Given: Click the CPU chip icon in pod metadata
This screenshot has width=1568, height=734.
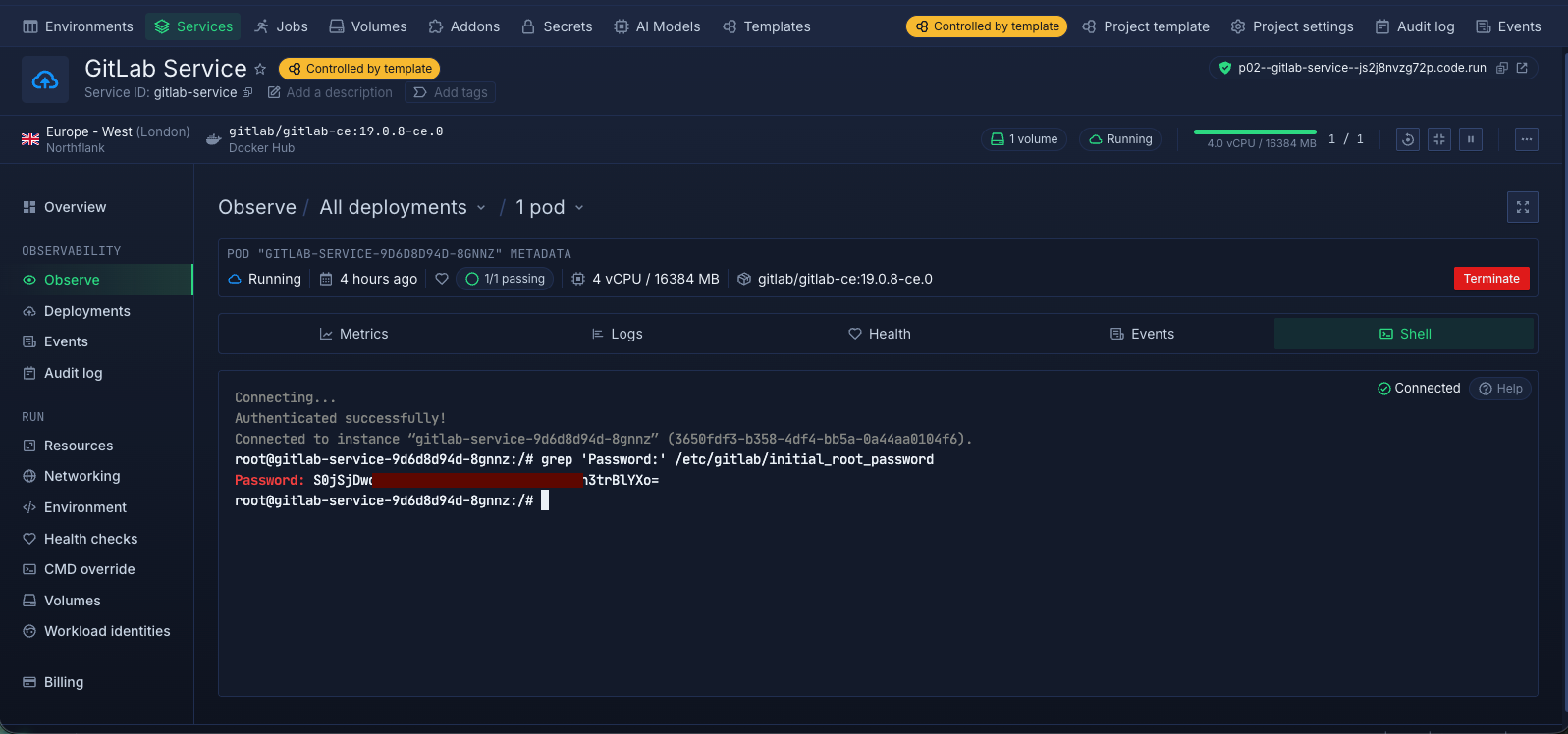Looking at the screenshot, I should point(578,279).
